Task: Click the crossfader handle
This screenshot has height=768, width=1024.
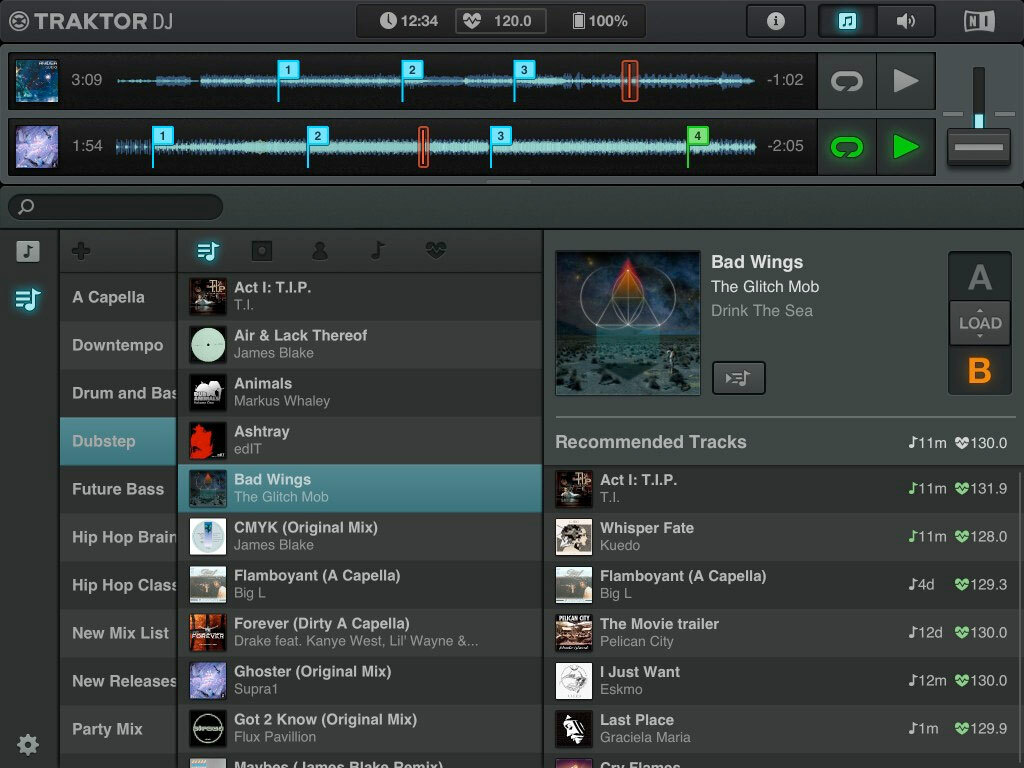Action: [978, 147]
